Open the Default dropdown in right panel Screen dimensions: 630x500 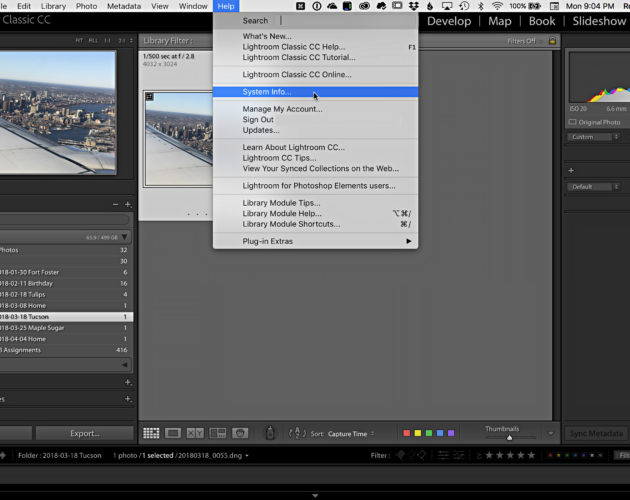593,187
